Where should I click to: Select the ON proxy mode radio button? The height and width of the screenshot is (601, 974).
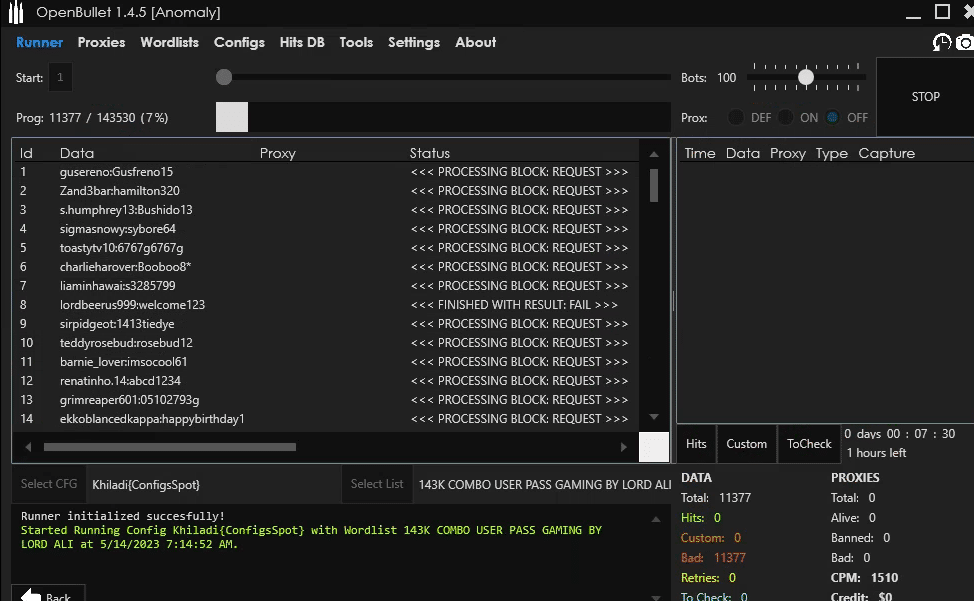click(786, 117)
